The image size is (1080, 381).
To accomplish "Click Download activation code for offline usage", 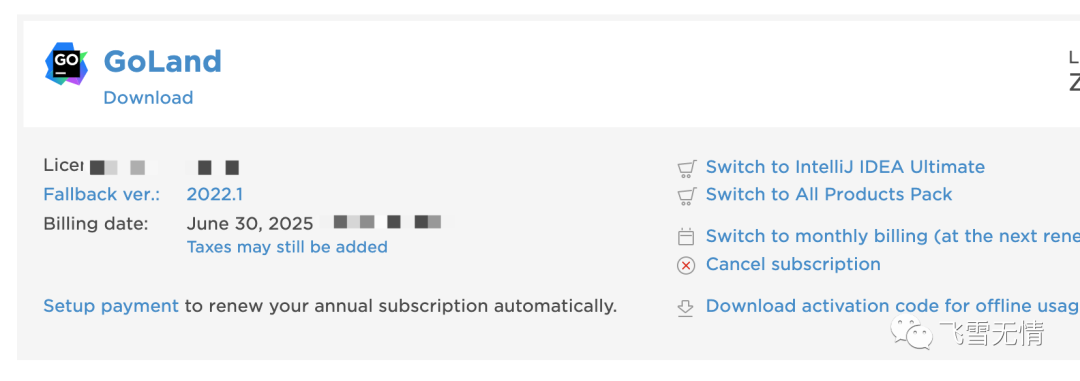I will click(893, 306).
